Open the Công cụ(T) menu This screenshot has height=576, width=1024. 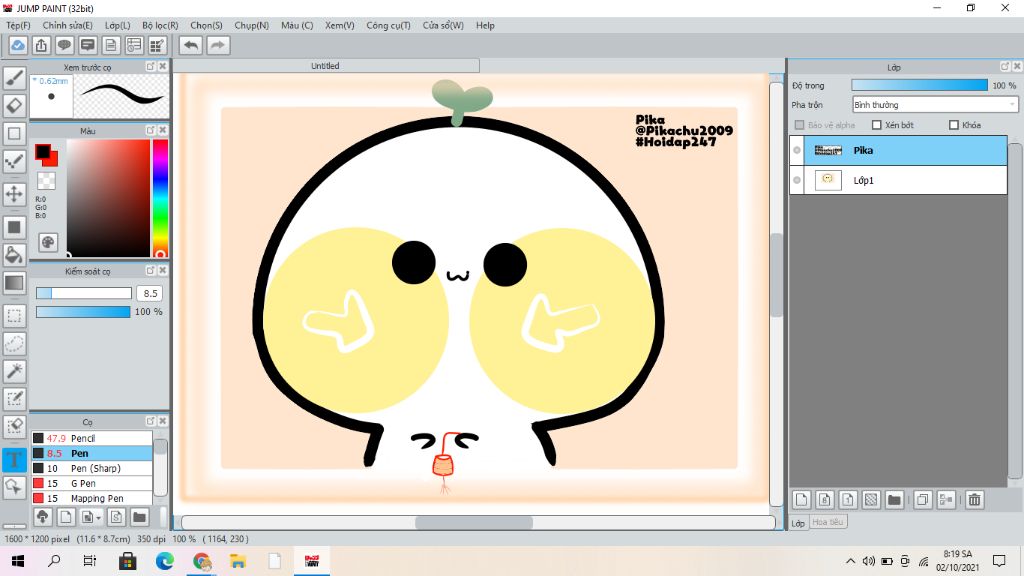(388, 25)
